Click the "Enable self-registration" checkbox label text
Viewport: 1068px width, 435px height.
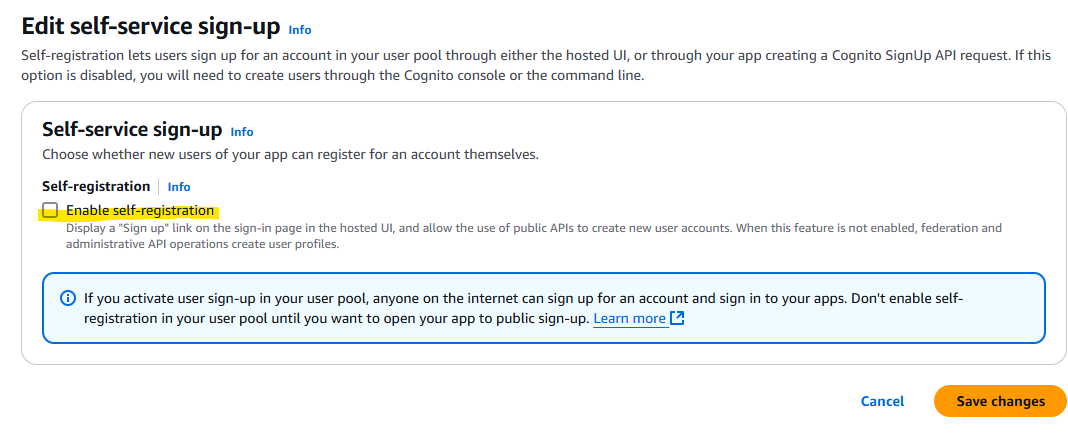point(140,210)
